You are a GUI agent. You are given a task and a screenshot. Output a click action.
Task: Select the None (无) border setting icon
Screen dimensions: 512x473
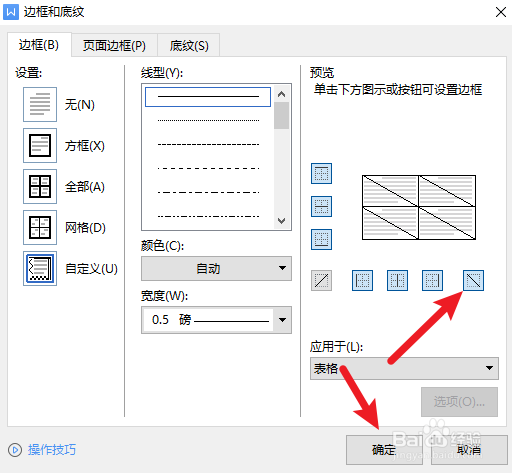click(40, 105)
